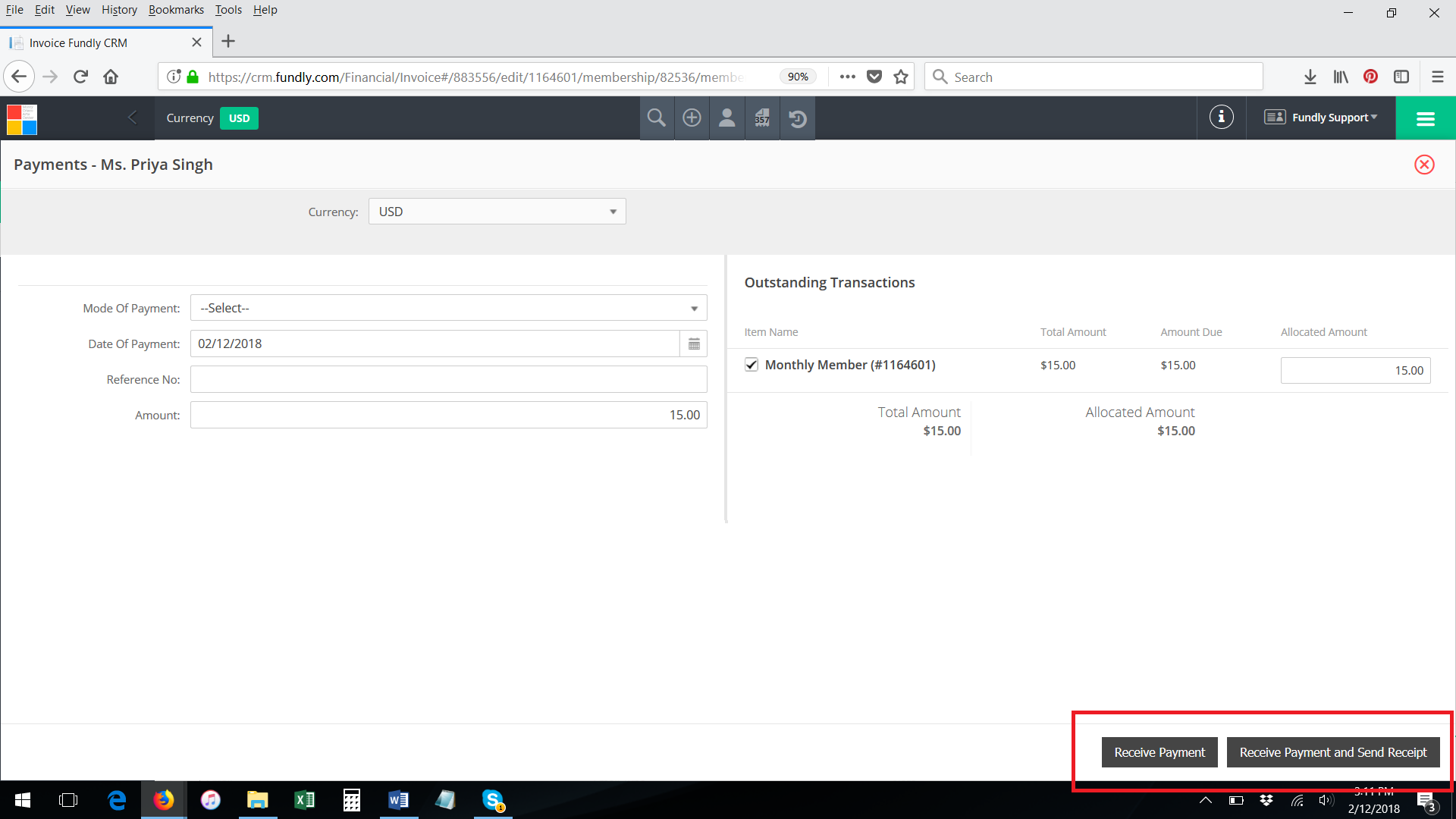Go to Firefox home page
The width and height of the screenshot is (1456, 819).
pyautogui.click(x=111, y=77)
